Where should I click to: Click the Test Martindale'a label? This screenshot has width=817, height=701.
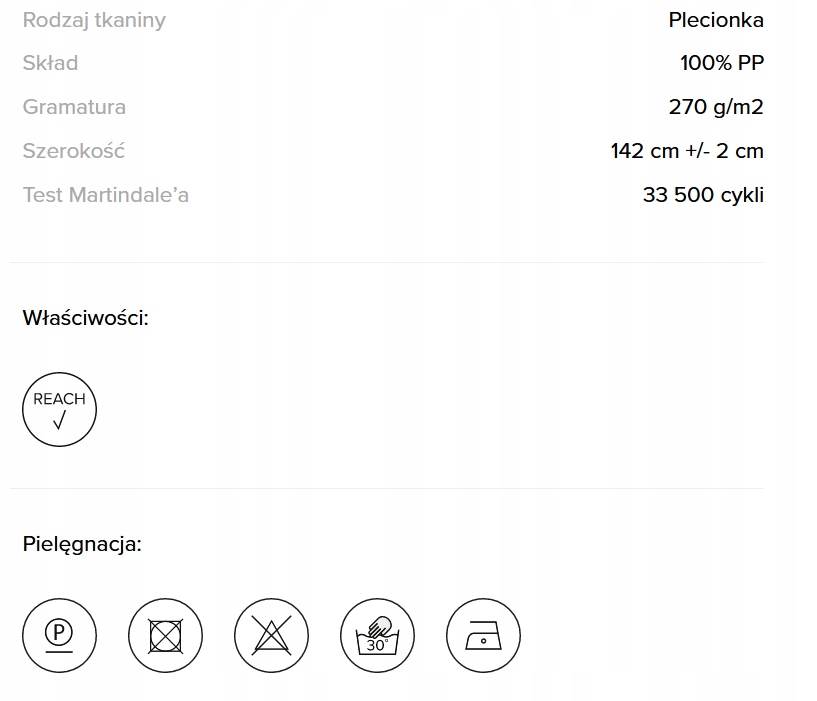pos(105,195)
